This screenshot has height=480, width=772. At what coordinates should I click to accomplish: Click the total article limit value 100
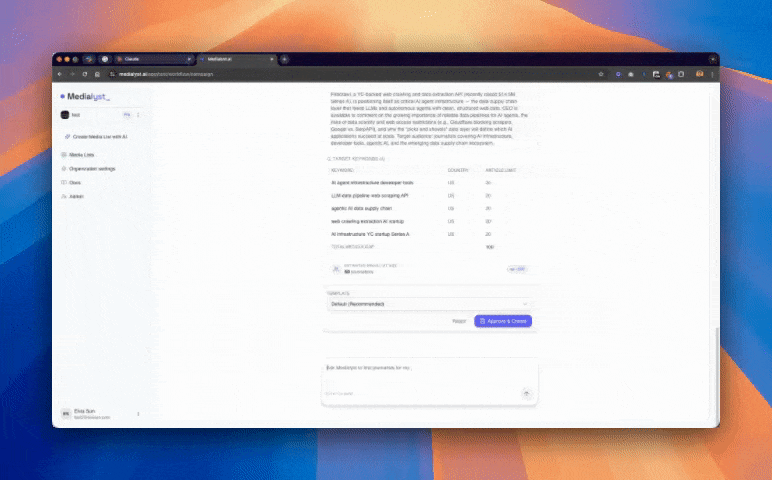coord(489,247)
